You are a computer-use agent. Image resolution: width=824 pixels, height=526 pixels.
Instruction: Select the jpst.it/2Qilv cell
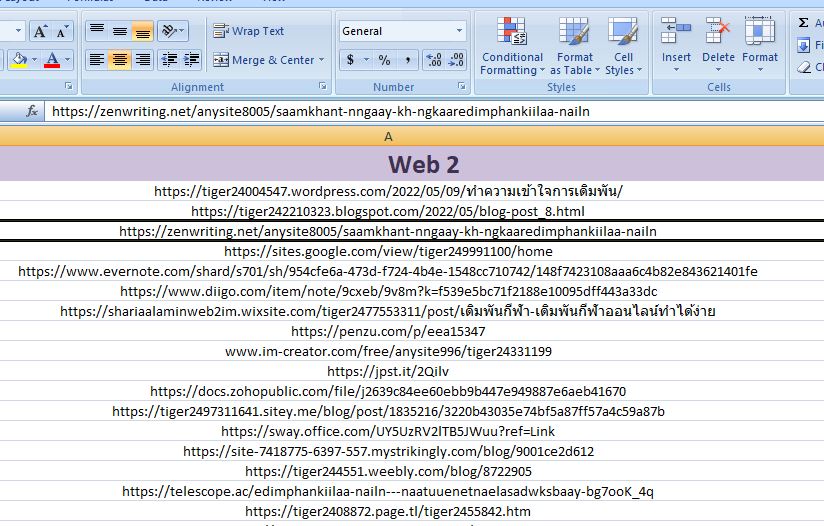412,371
